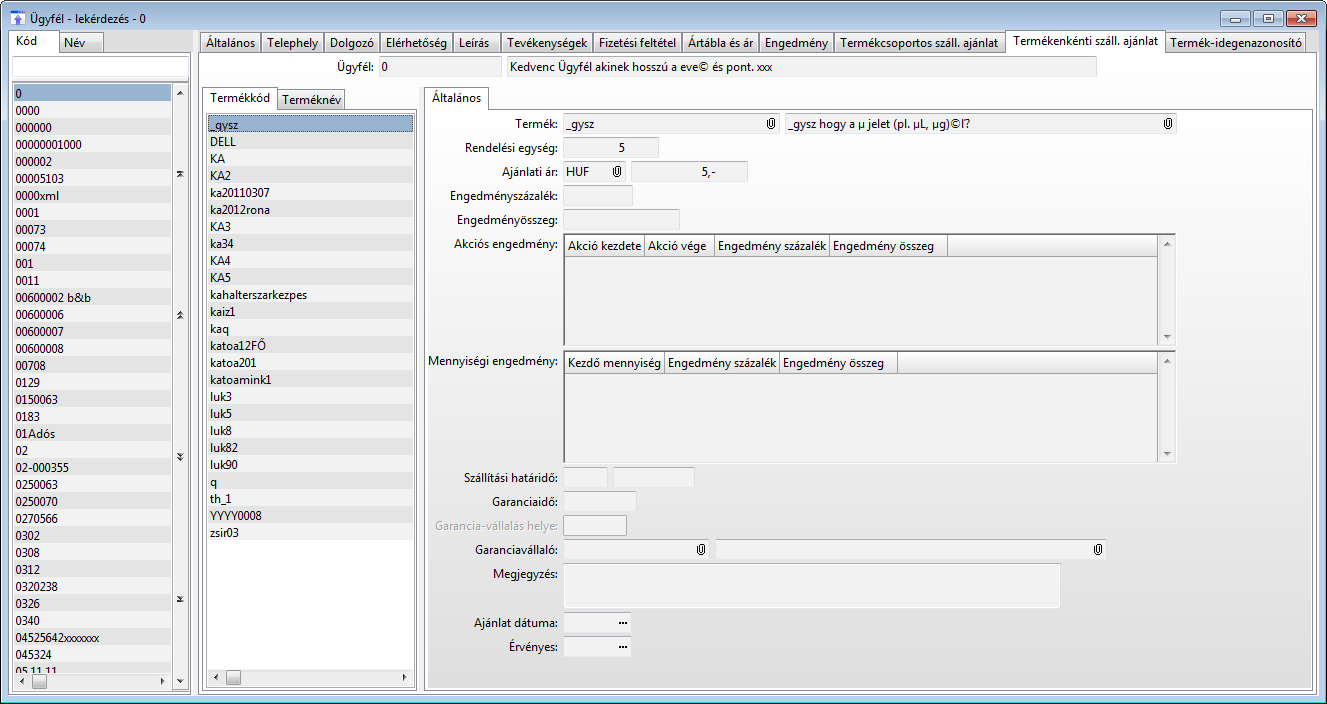This screenshot has height=704, width=1327.
Task: Select product ka20110307 in the list
Action: point(310,192)
